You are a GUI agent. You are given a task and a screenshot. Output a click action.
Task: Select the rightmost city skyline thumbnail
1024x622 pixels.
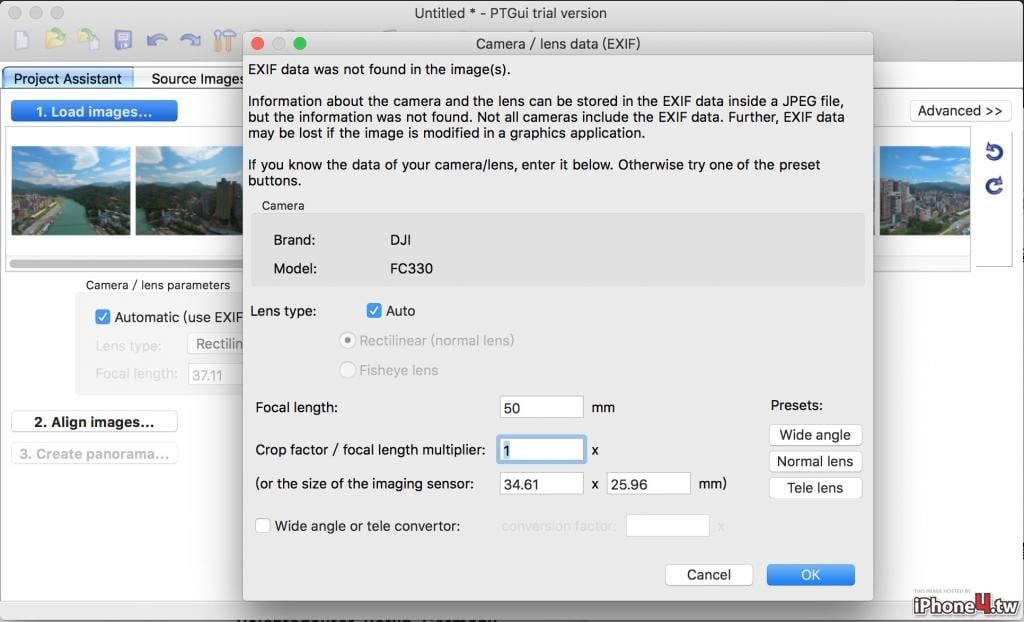[925, 190]
